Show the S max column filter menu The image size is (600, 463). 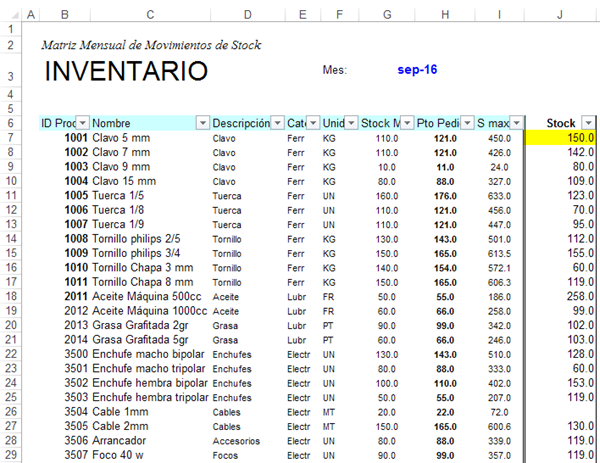(516, 123)
